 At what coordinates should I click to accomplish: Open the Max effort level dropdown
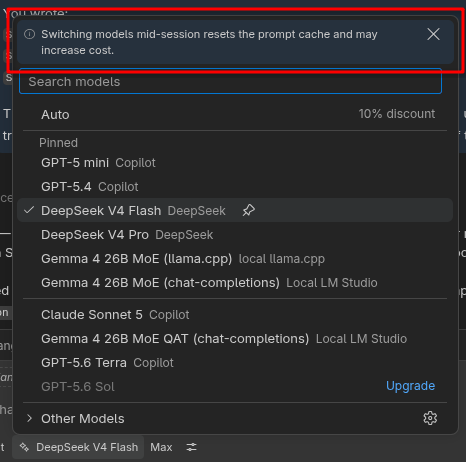coord(161,447)
